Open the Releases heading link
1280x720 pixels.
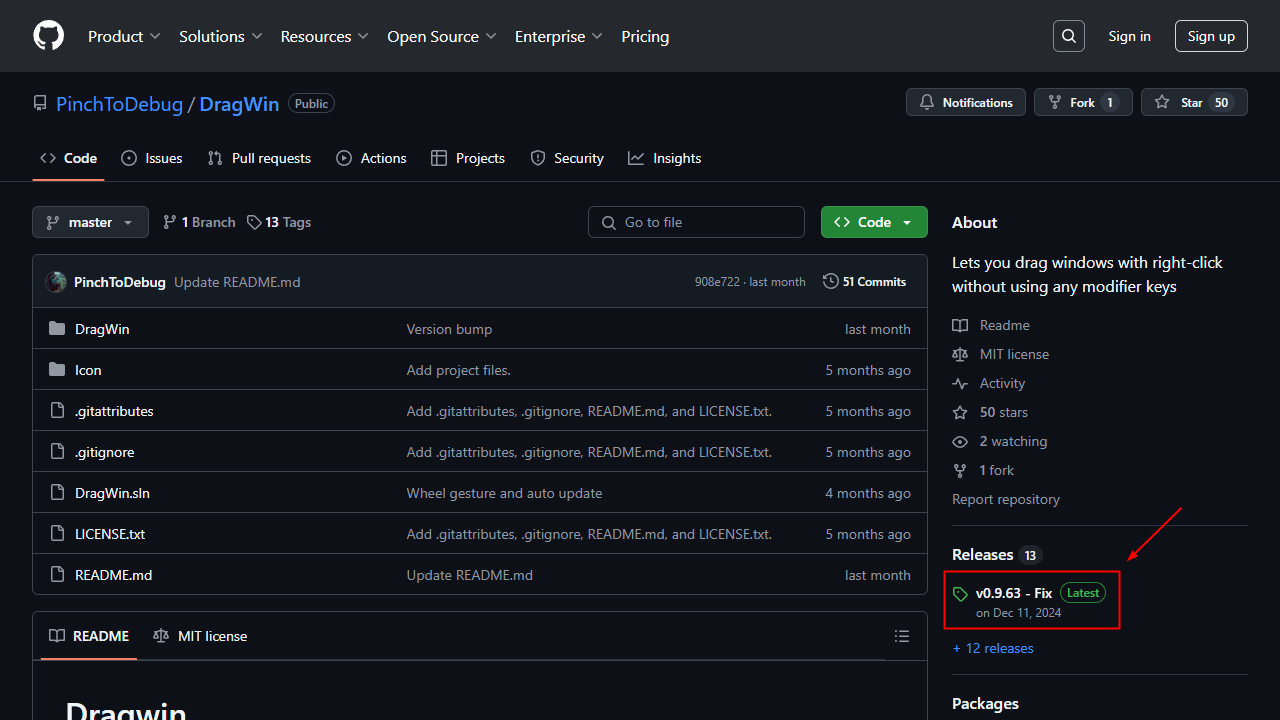(x=982, y=554)
